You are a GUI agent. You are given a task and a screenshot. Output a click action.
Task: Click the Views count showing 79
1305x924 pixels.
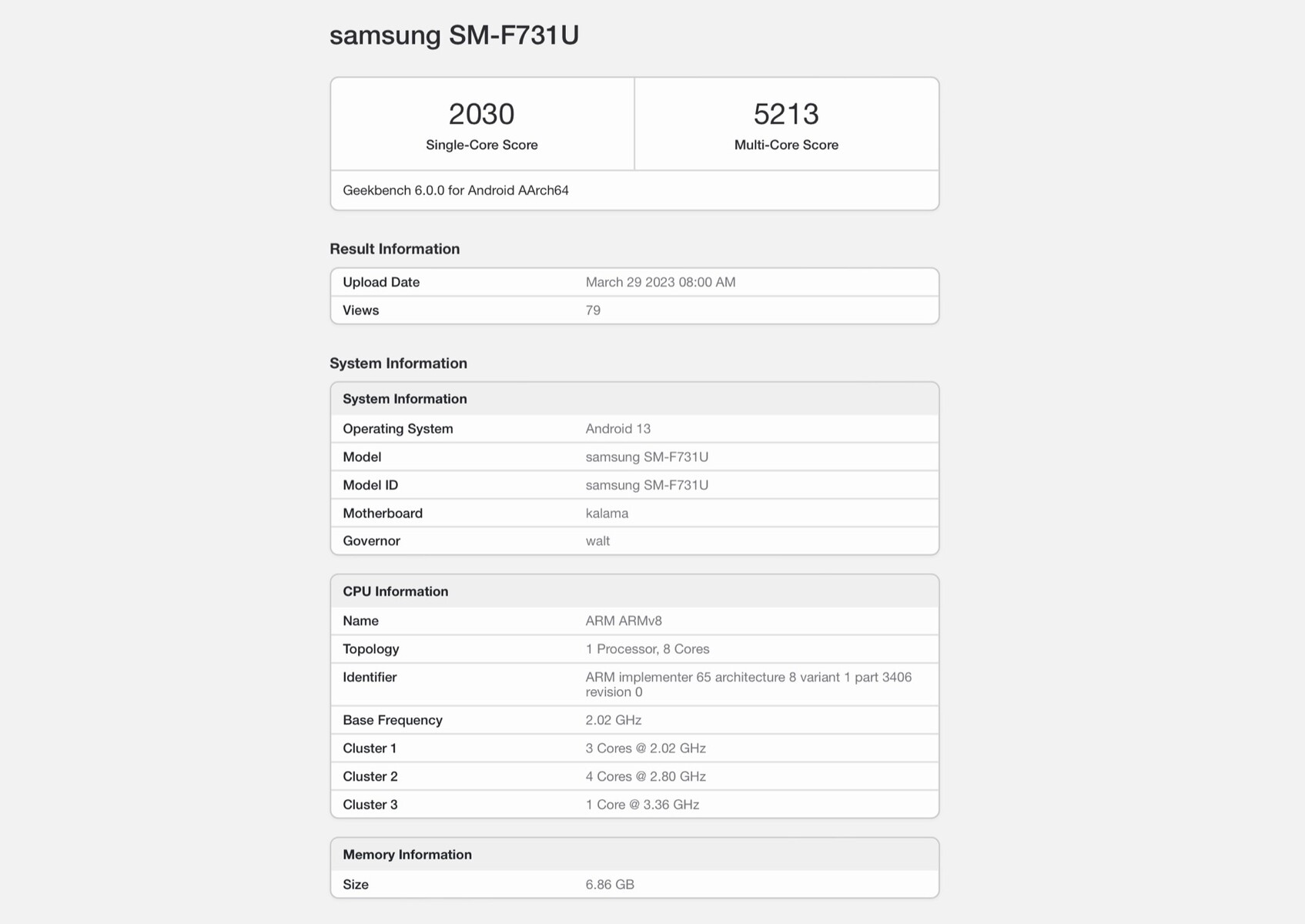(x=593, y=310)
